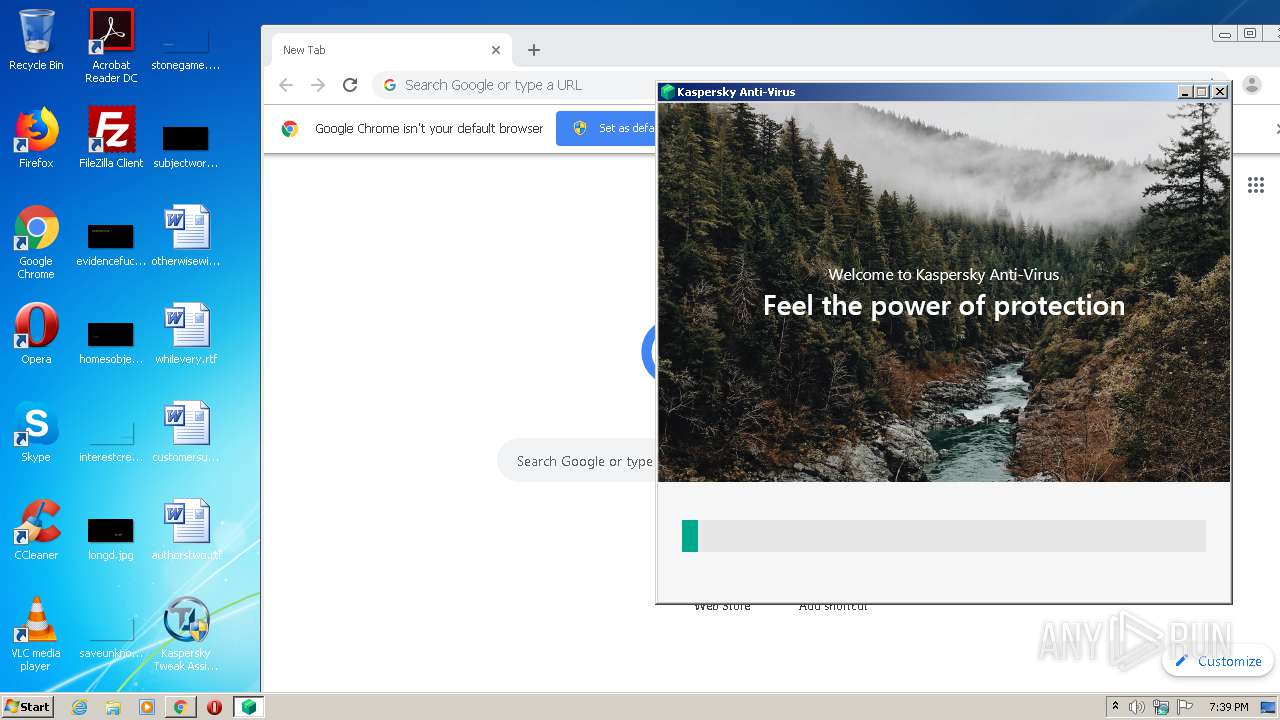Click the Action Center flag tray icon

(x=1185, y=707)
